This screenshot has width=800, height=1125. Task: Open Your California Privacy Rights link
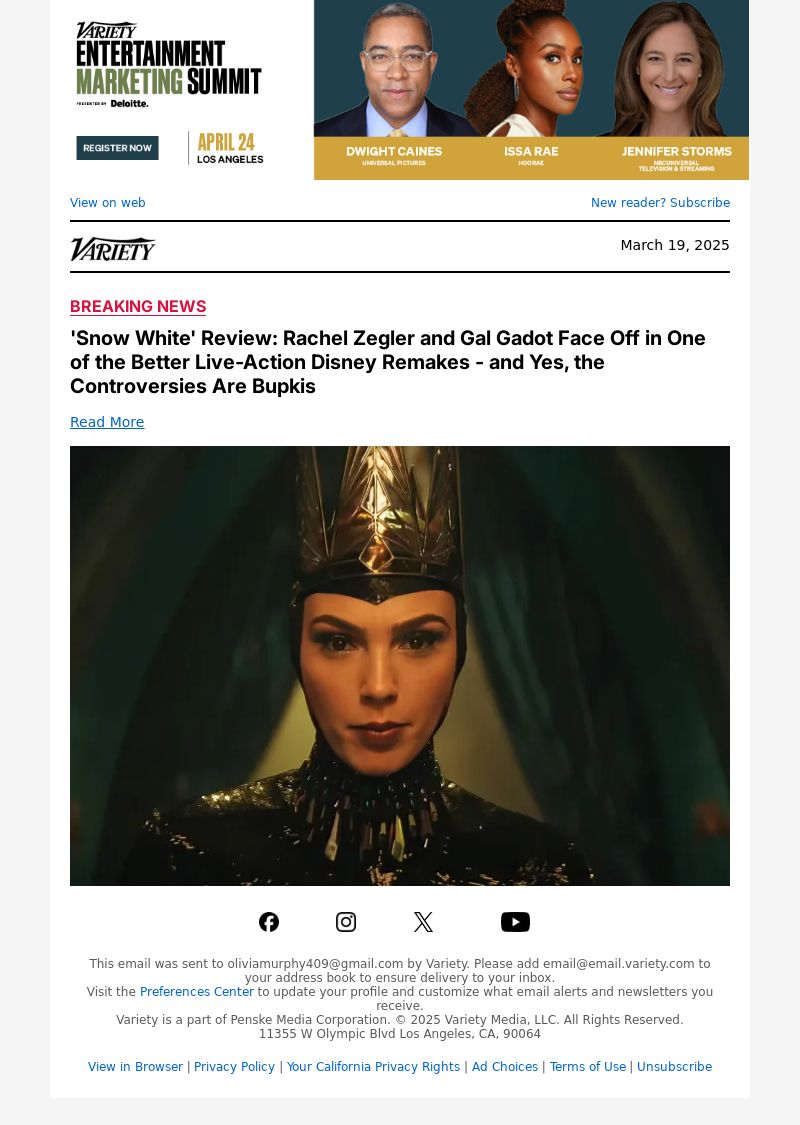[x=373, y=1067]
